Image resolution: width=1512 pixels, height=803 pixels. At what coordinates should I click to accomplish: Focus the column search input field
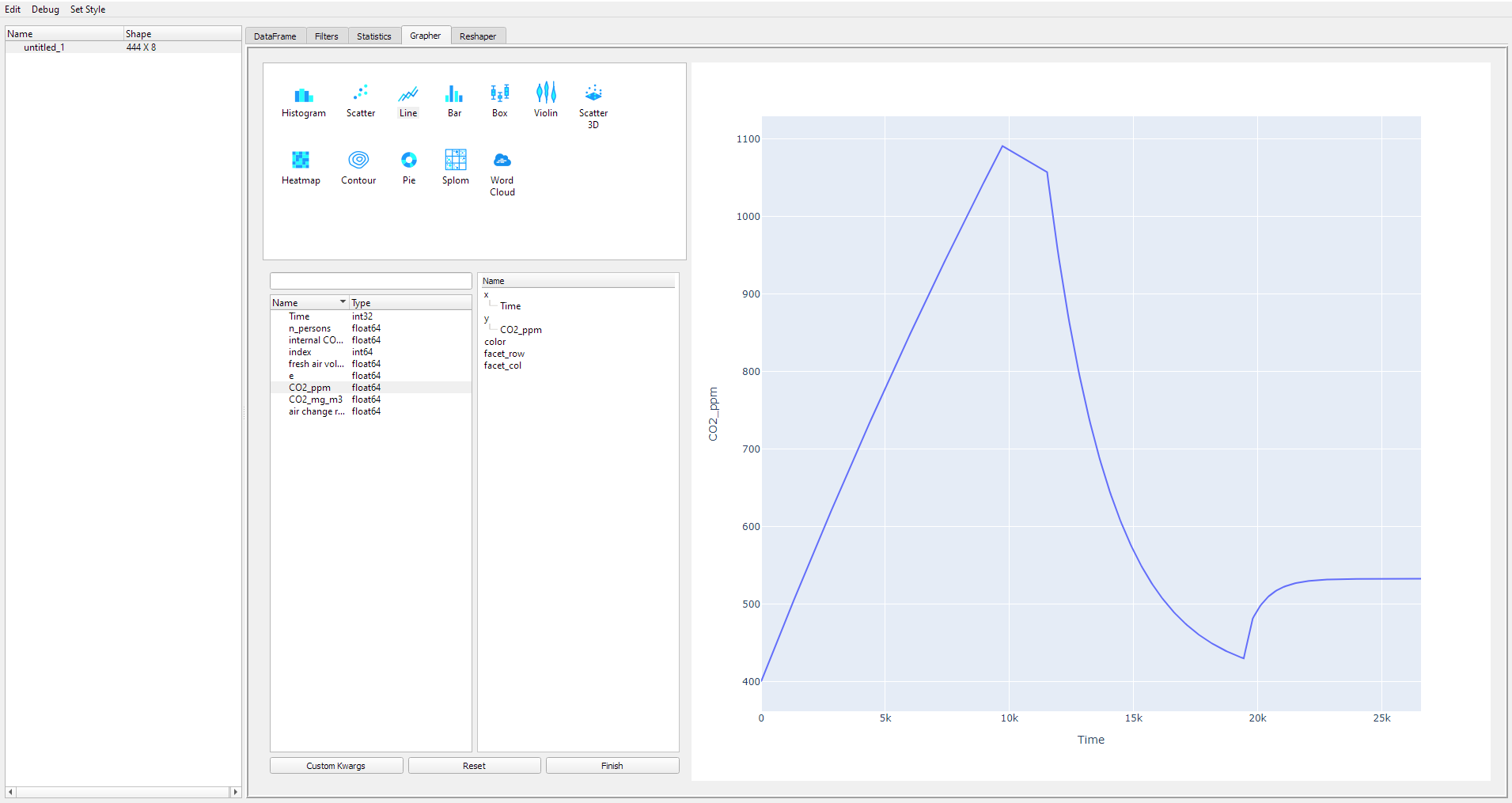pyautogui.click(x=371, y=281)
